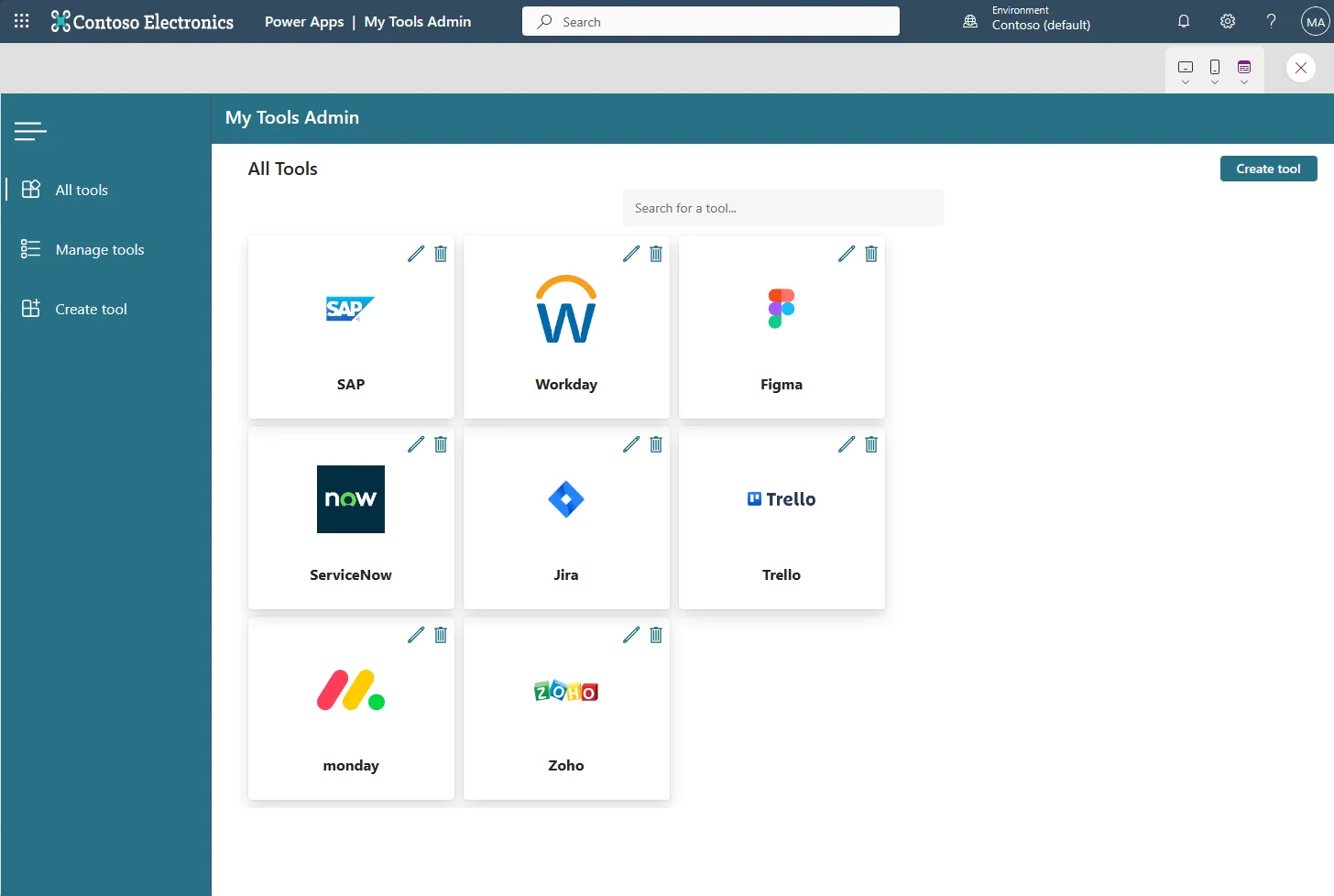The height and width of the screenshot is (896, 1334).
Task: Open the notifications bell
Action: click(1184, 21)
